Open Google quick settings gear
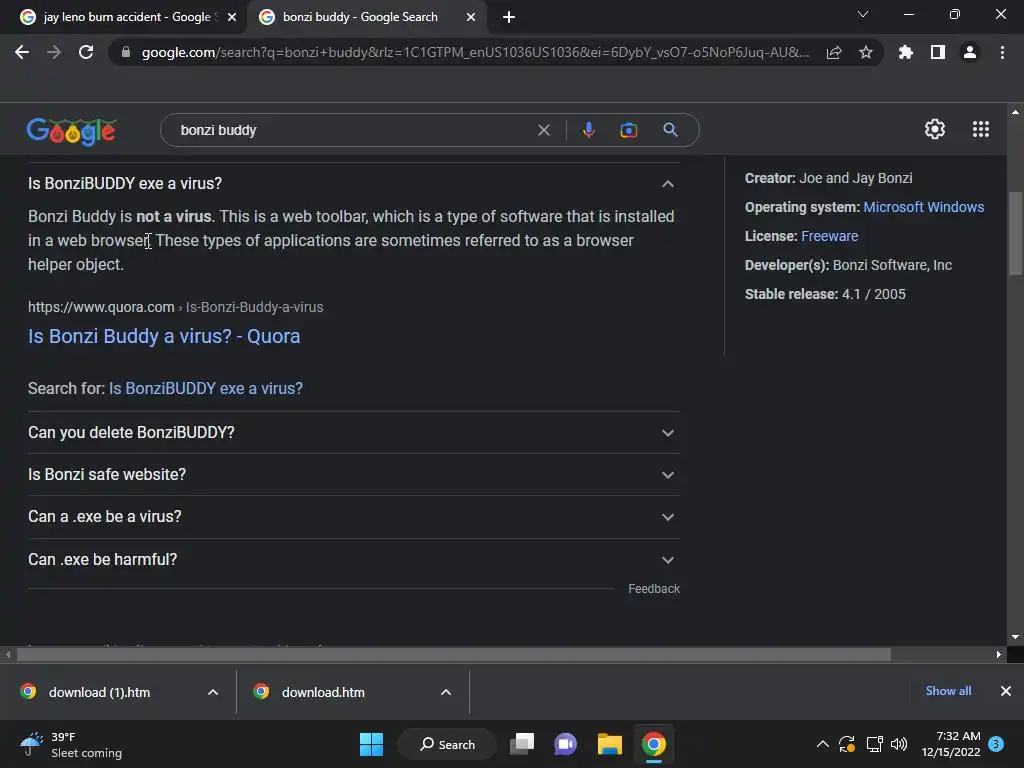The width and height of the screenshot is (1024, 768). [x=935, y=129]
